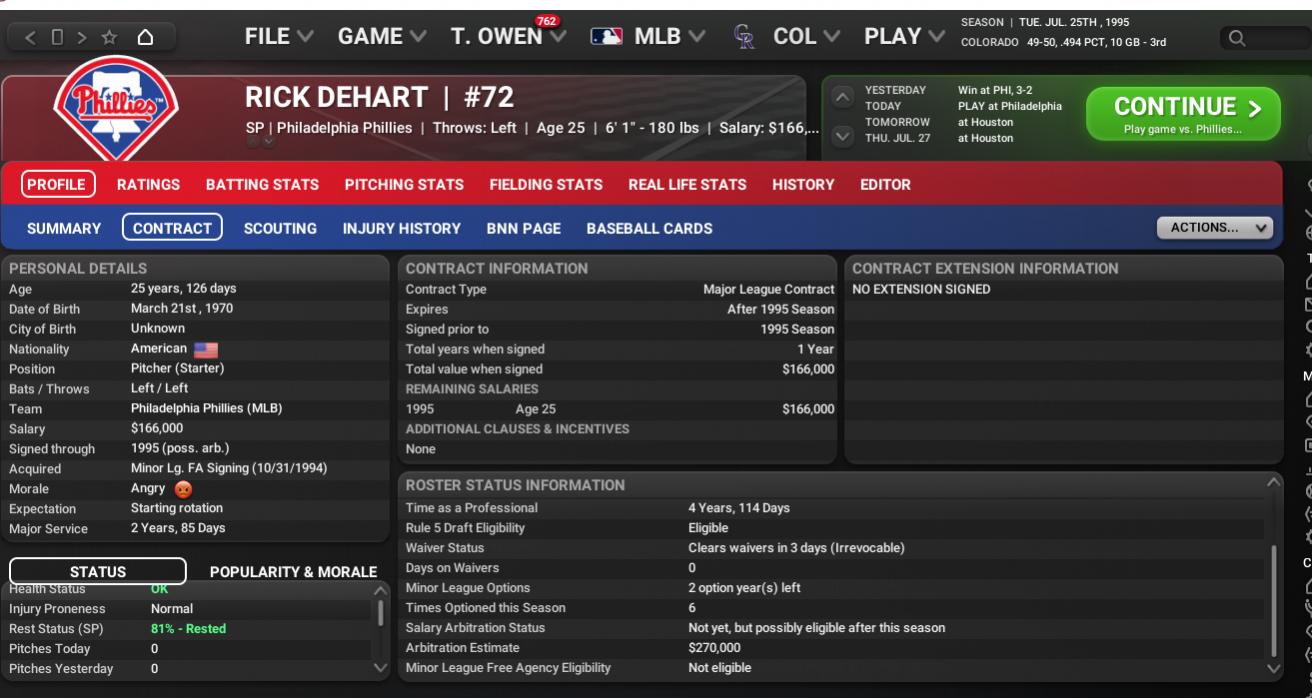Open the PLAY dropdown menu
1312x698 pixels.
coord(904,37)
